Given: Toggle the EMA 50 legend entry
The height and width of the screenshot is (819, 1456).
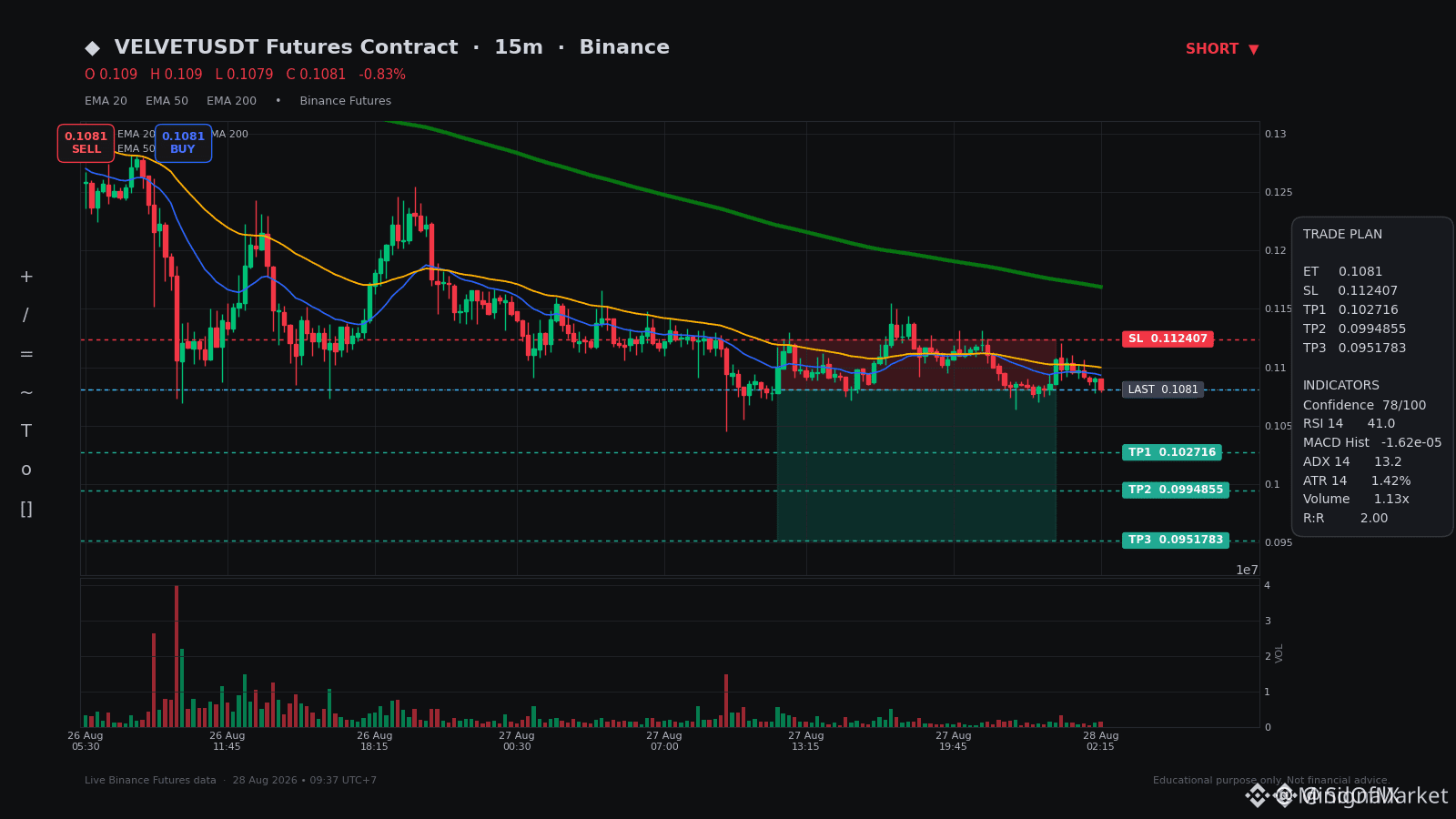Looking at the screenshot, I should pos(167,101).
